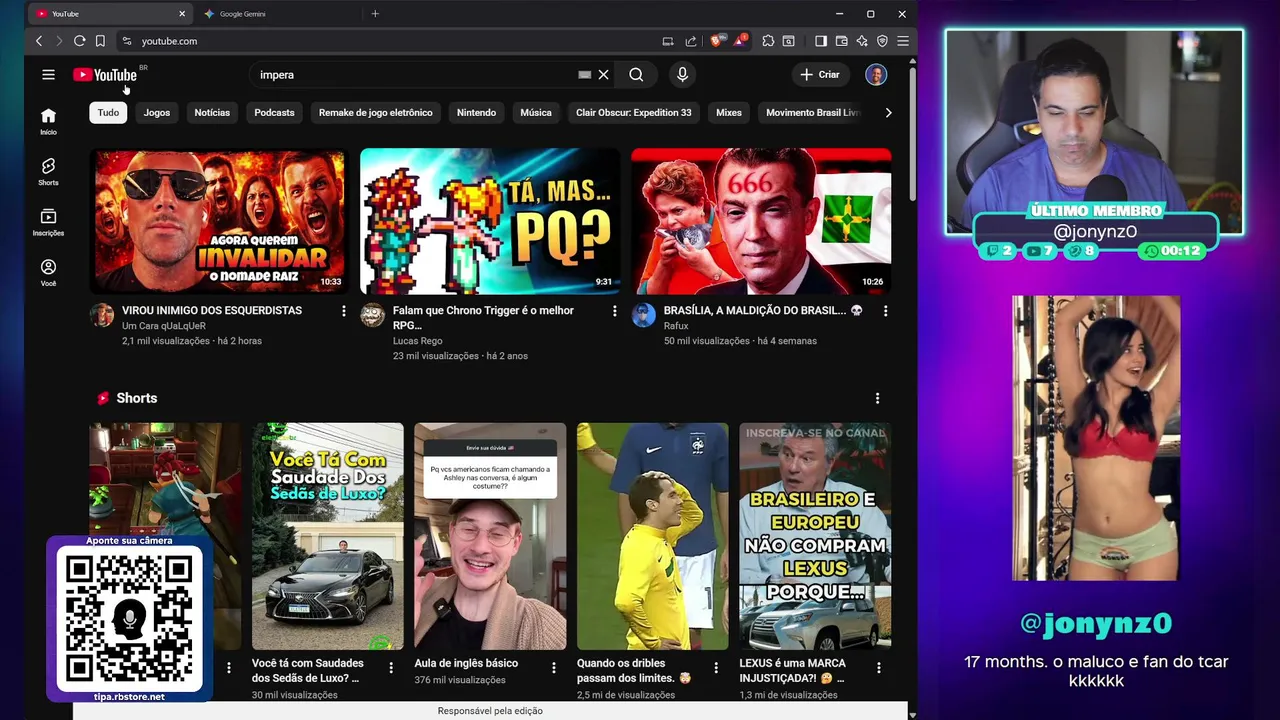This screenshot has height=720, width=1280.
Task: Click the YouTube logo
Action: [105, 75]
